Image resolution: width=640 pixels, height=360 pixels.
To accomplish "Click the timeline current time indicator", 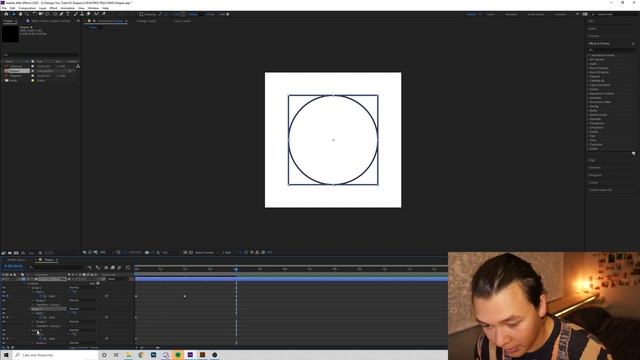I will (236, 269).
